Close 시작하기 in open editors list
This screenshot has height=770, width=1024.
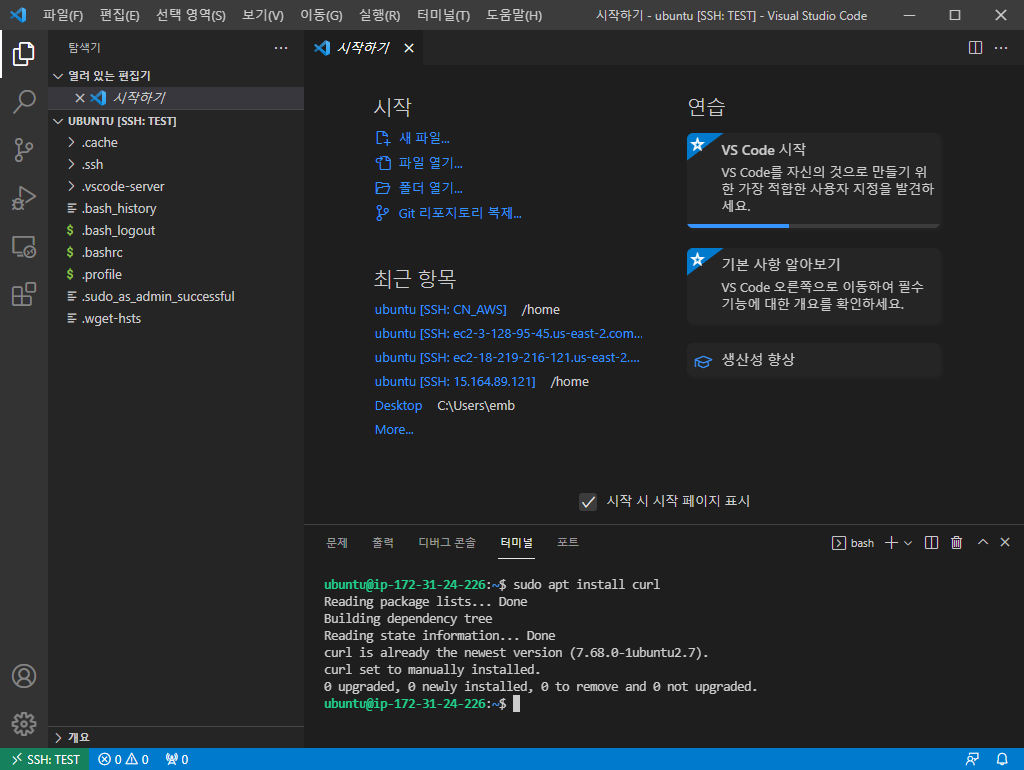tap(80, 98)
